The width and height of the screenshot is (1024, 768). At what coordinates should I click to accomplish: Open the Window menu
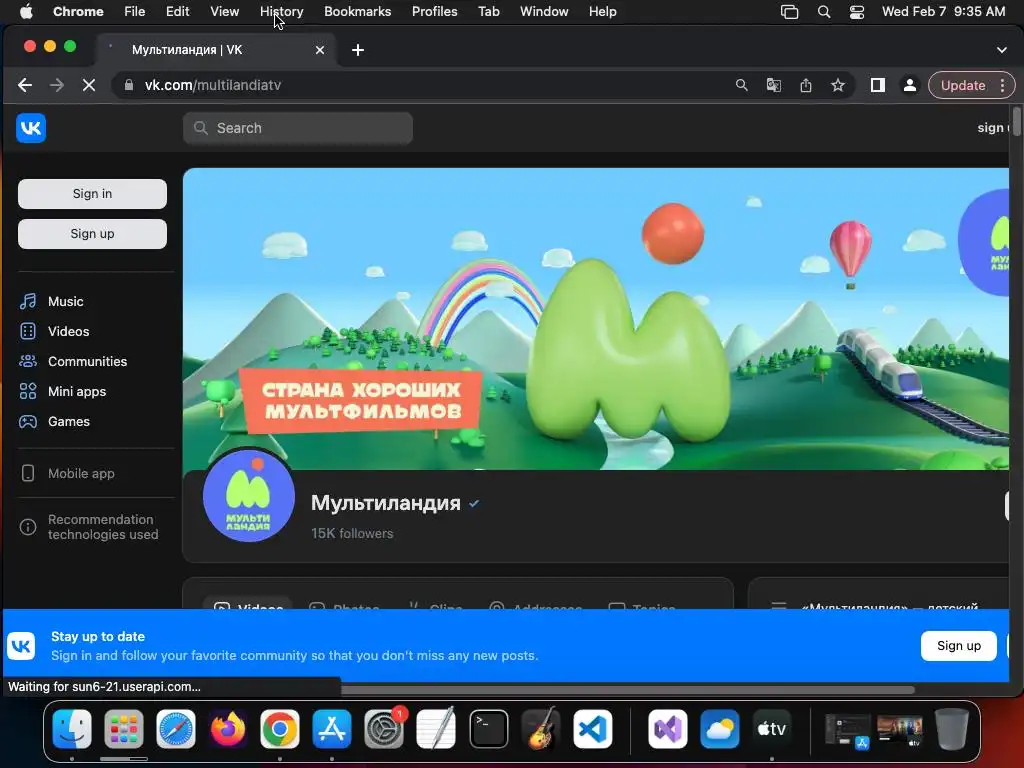coord(544,11)
